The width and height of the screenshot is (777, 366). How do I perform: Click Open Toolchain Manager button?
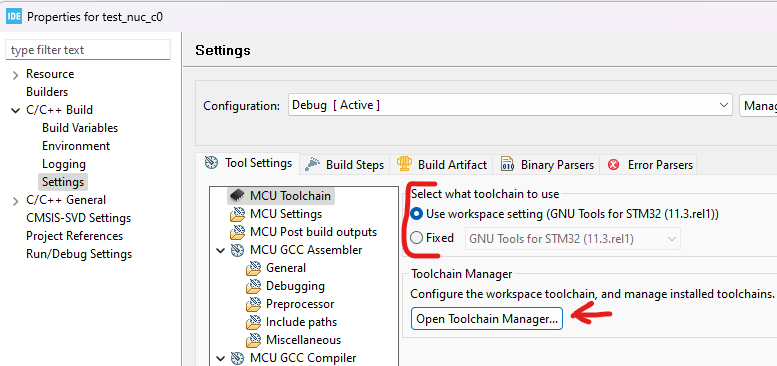[487, 319]
